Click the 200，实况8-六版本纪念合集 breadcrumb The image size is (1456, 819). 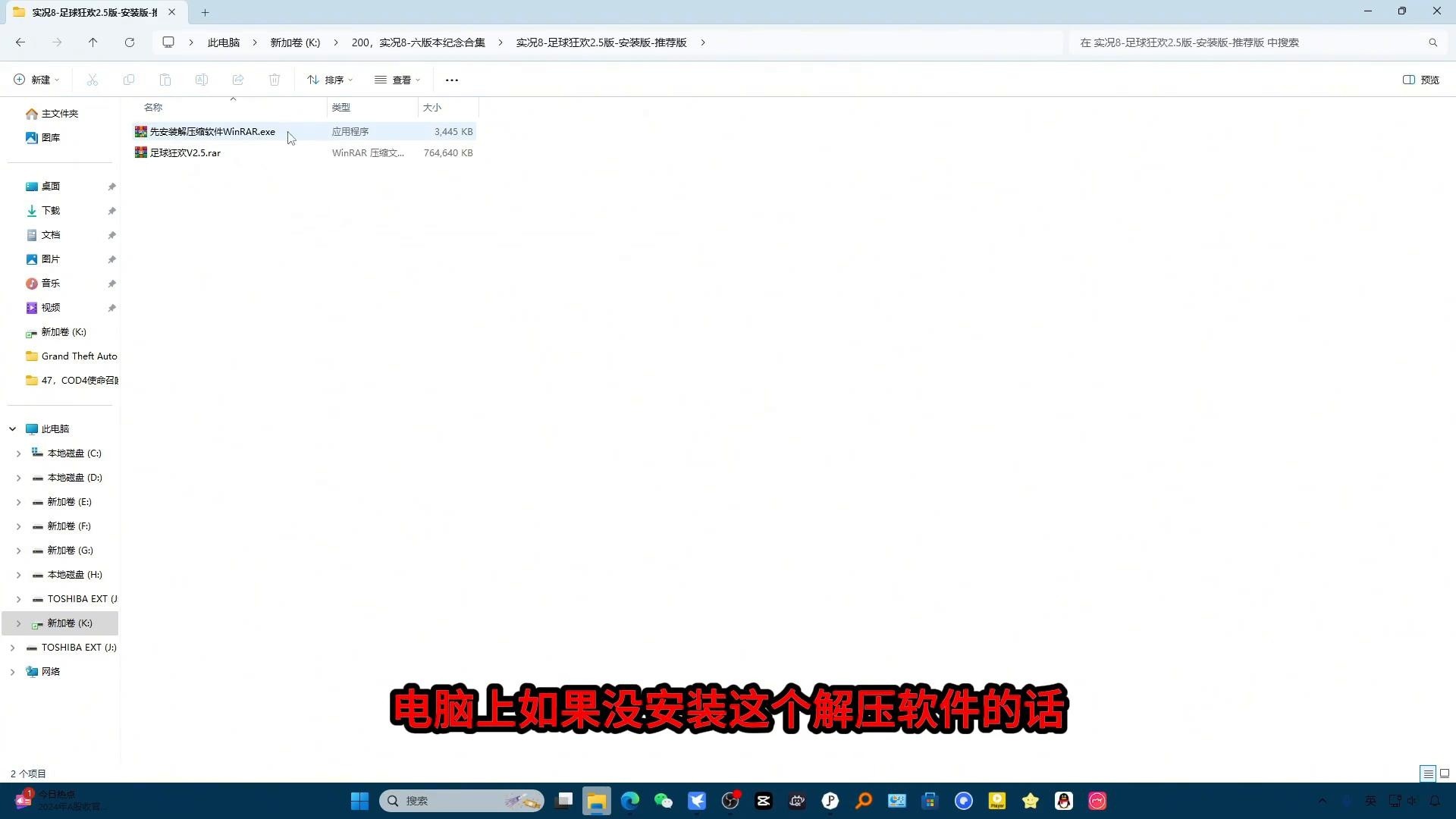click(x=418, y=42)
